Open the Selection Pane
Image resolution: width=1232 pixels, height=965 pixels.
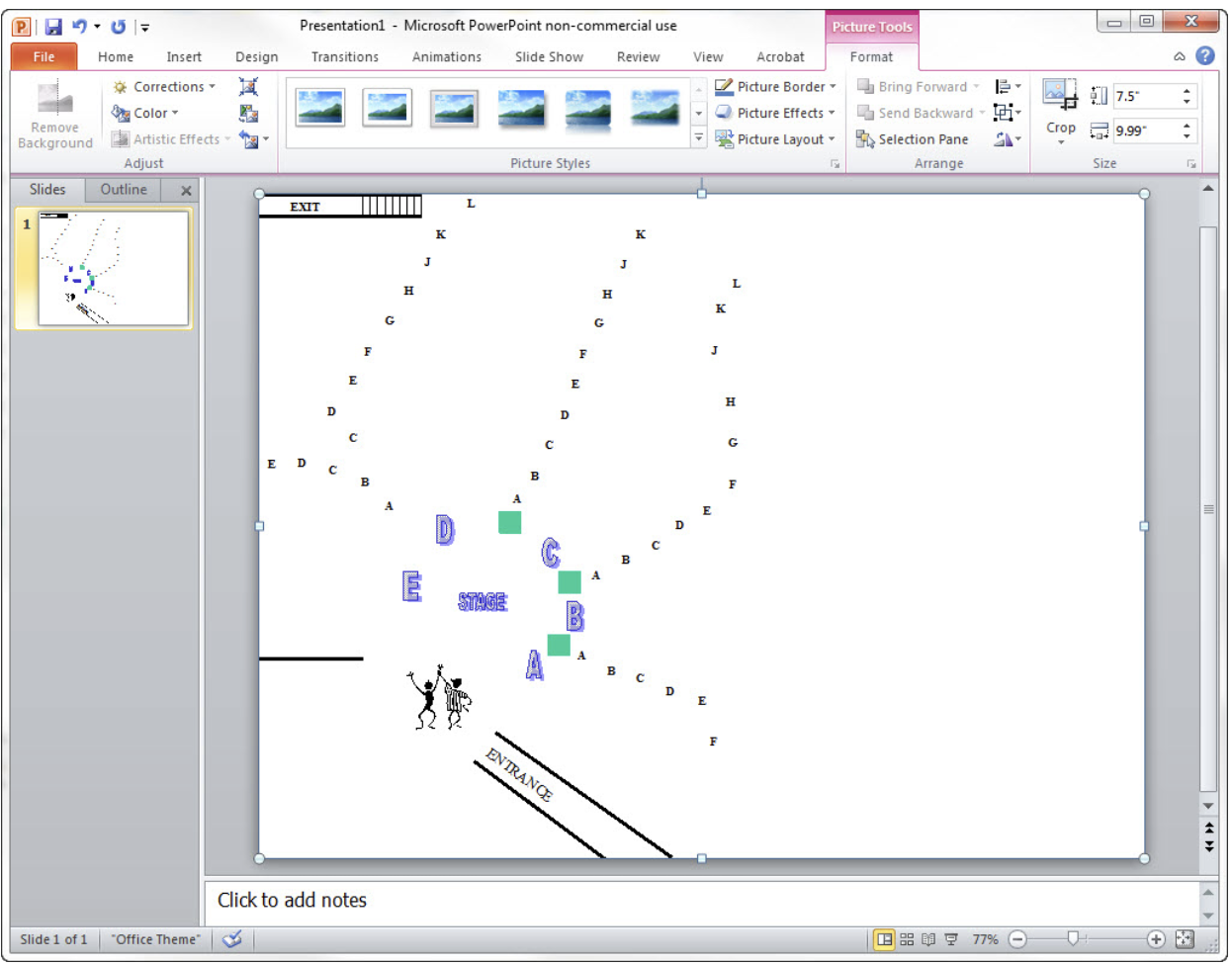[x=913, y=139]
